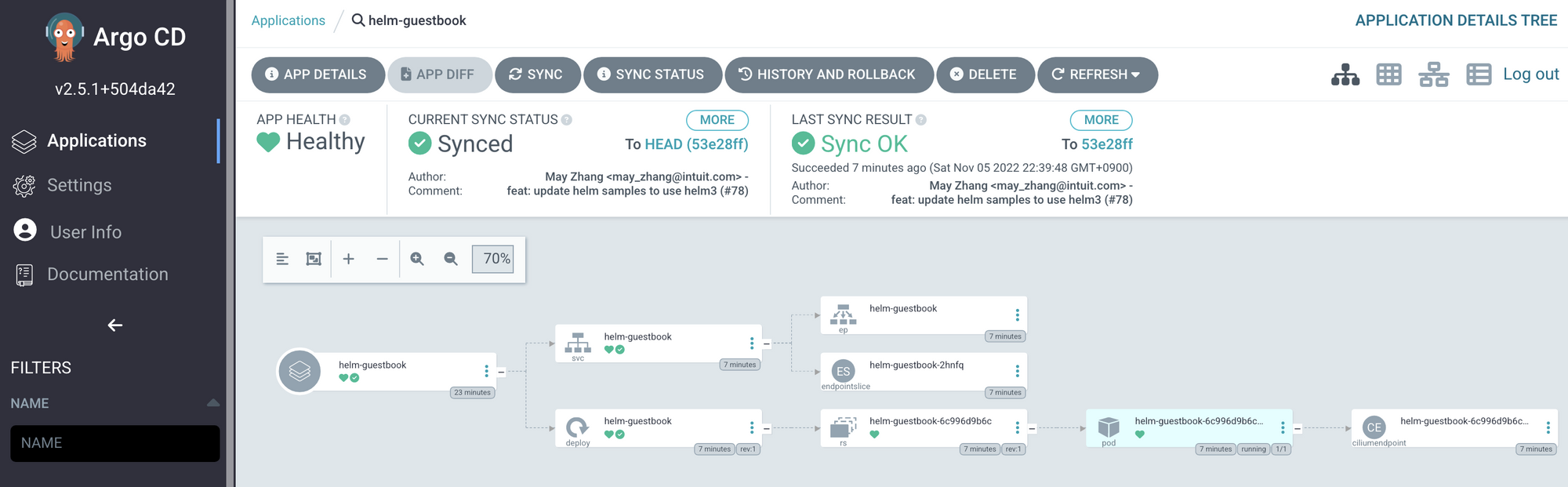Image resolution: width=1568 pixels, height=487 pixels.
Task: Click the 'running' tag on pod node
Action: [1254, 449]
